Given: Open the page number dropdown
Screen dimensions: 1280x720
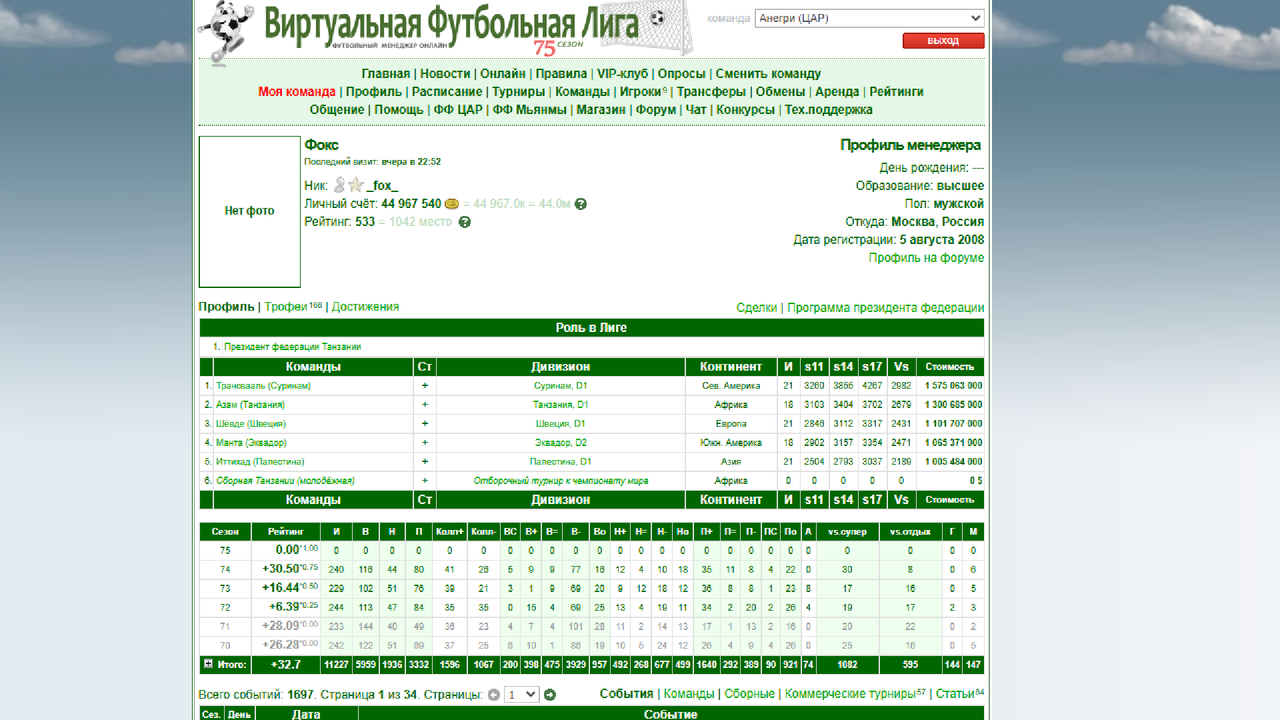Looking at the screenshot, I should (x=520, y=694).
